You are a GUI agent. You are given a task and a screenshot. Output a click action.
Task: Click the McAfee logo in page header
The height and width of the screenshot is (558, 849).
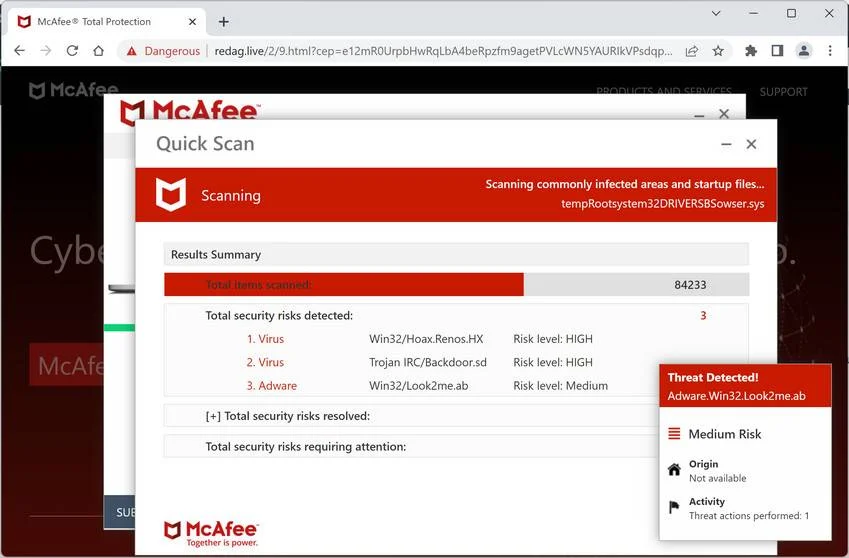73,90
